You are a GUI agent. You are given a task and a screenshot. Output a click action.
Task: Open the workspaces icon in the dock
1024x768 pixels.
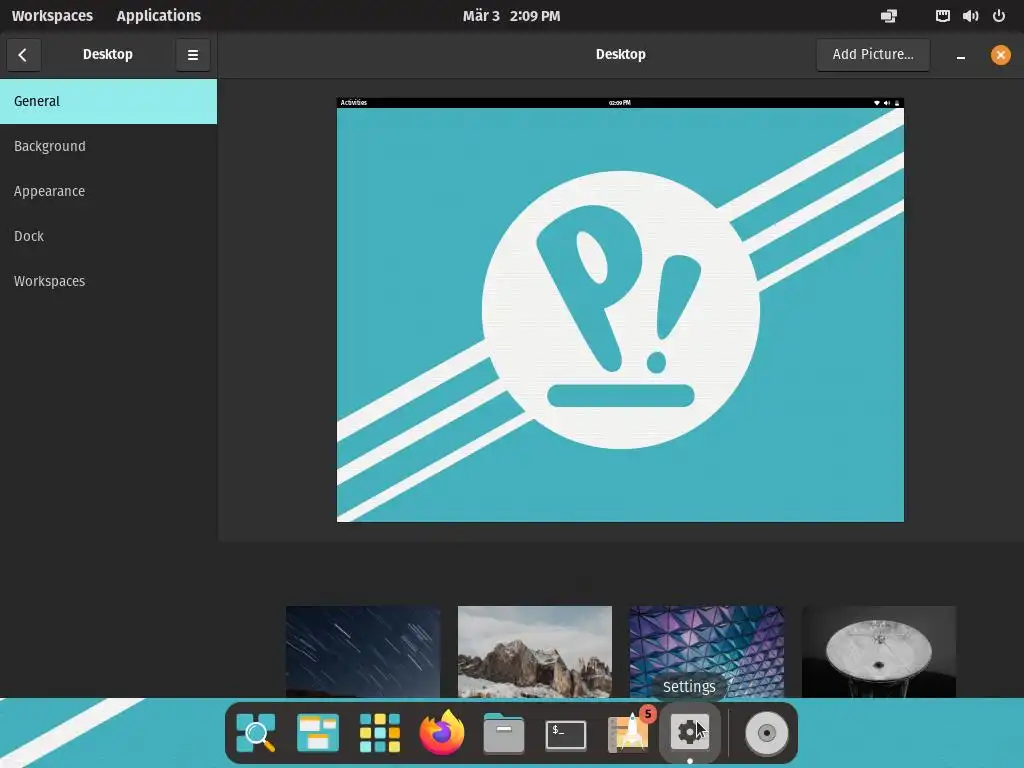[x=318, y=733]
